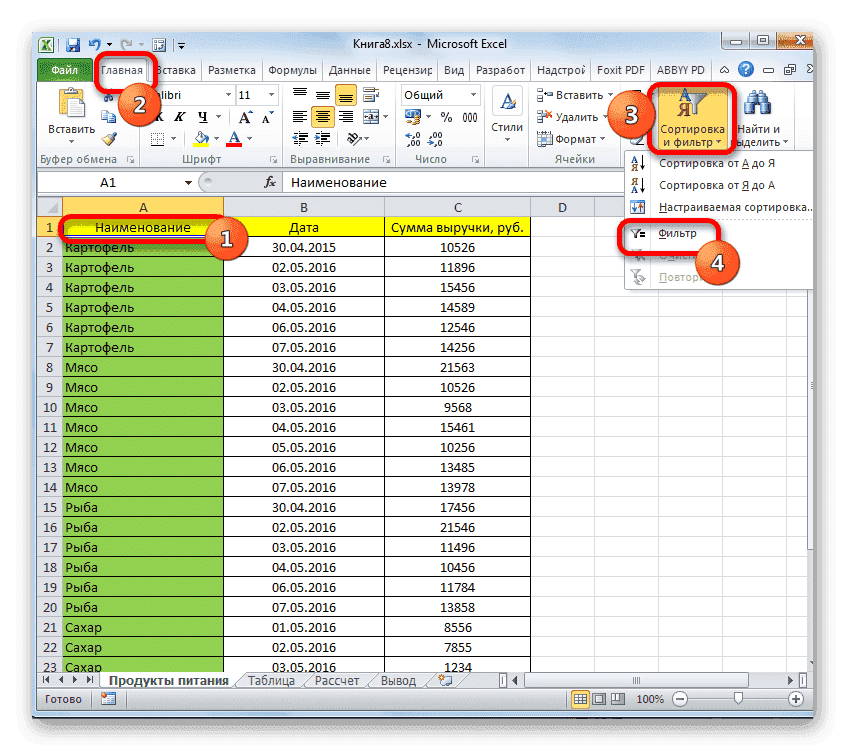Click the Сортировка от А до Я entry icon
This screenshot has height=751, width=863.
pyautogui.click(x=640, y=164)
